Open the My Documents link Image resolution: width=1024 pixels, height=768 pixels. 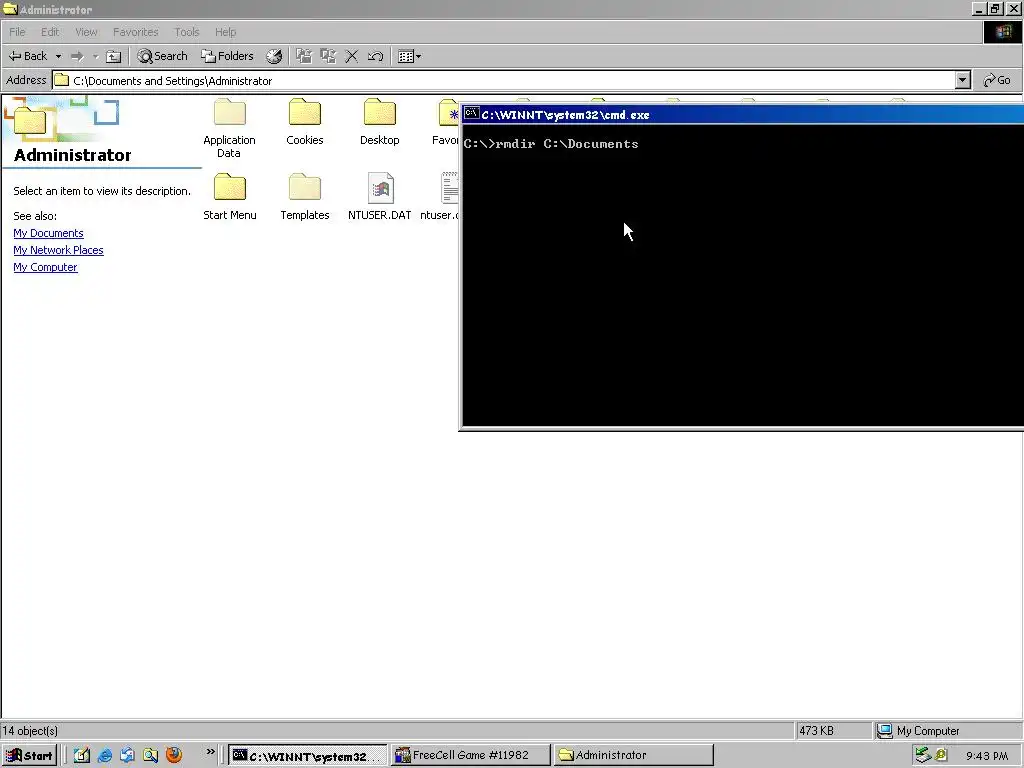[48, 233]
